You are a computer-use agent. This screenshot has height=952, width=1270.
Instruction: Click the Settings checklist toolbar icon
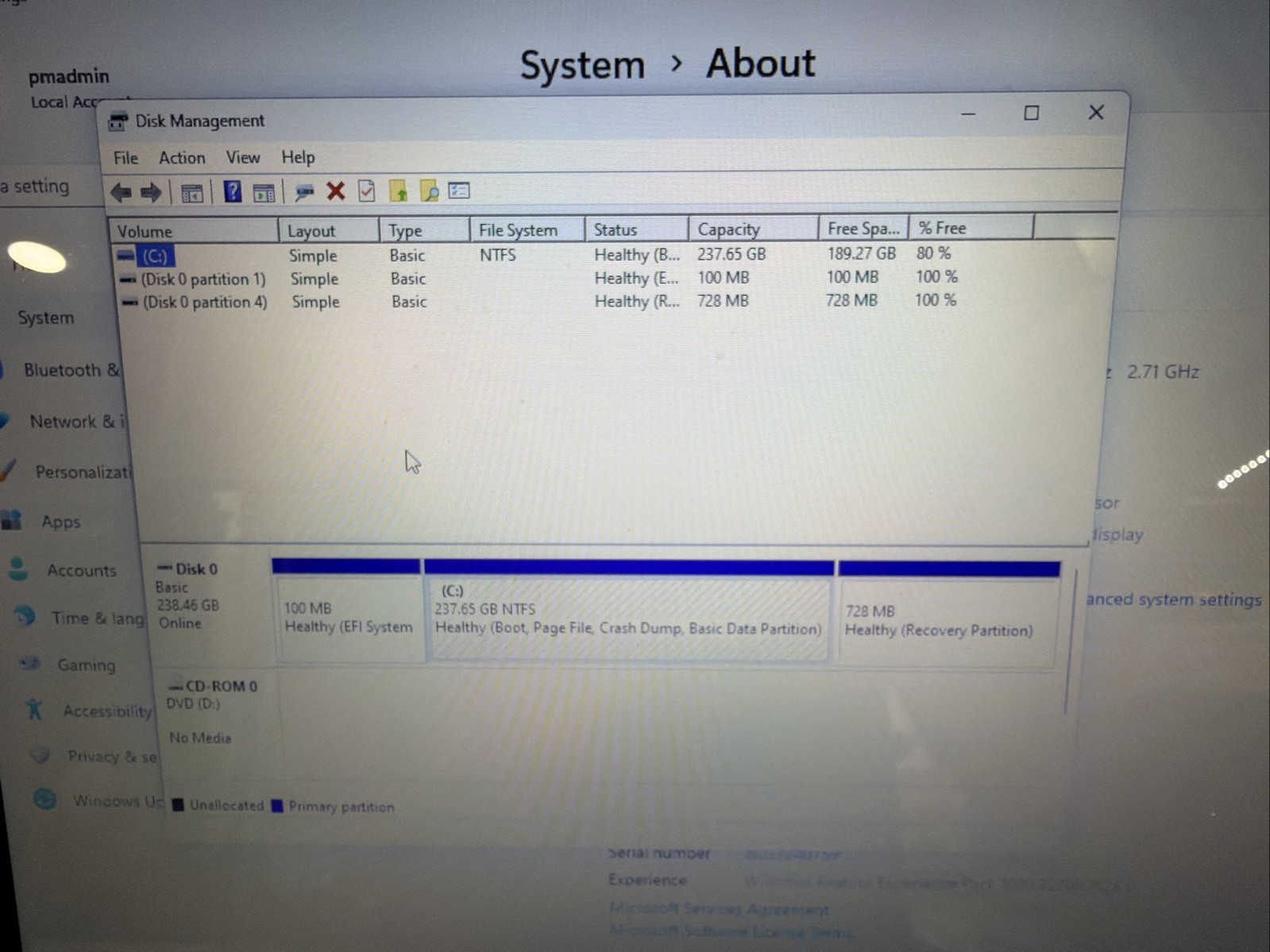tap(459, 191)
